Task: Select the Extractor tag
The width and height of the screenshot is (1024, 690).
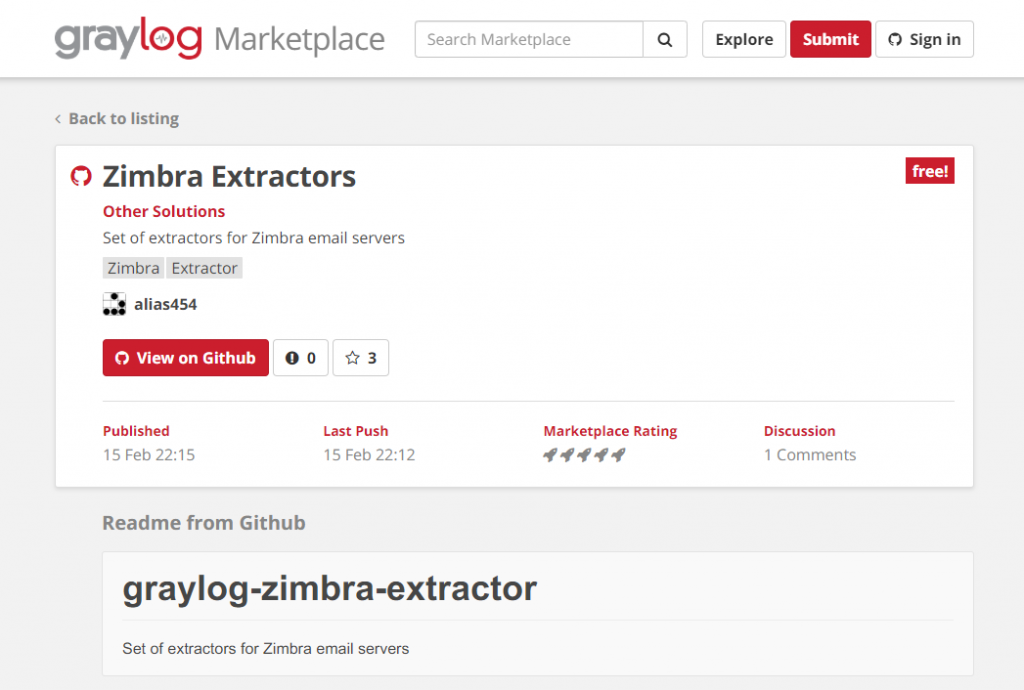Action: click(204, 268)
